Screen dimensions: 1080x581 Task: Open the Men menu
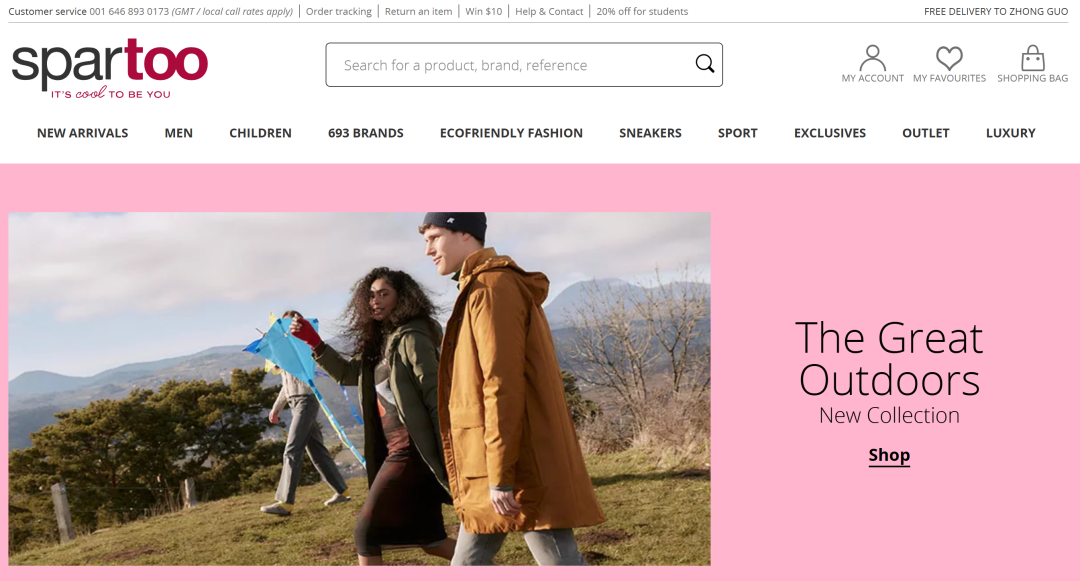[178, 133]
